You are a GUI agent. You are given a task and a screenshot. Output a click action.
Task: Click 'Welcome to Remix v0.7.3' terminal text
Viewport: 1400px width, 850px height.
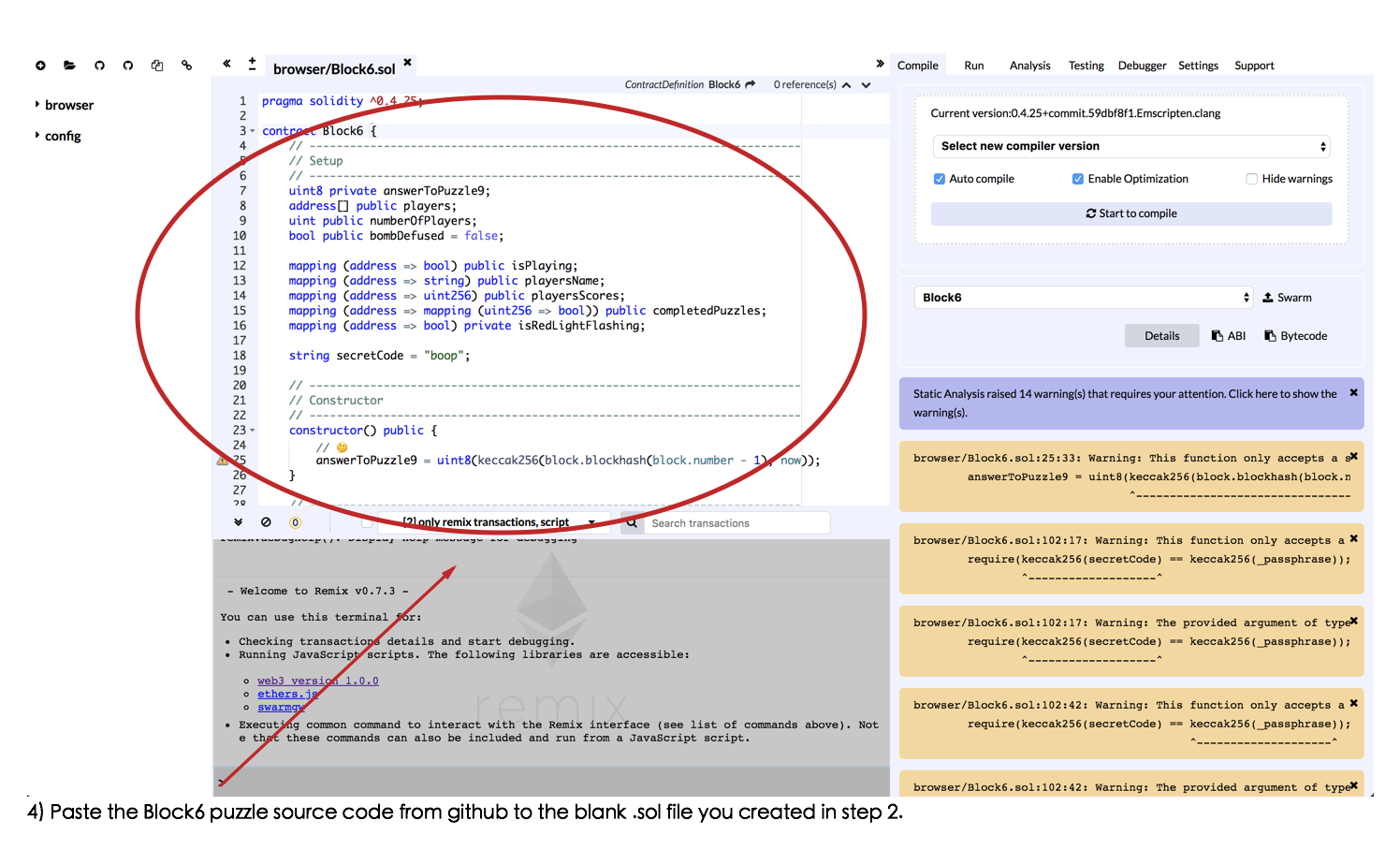point(318,591)
